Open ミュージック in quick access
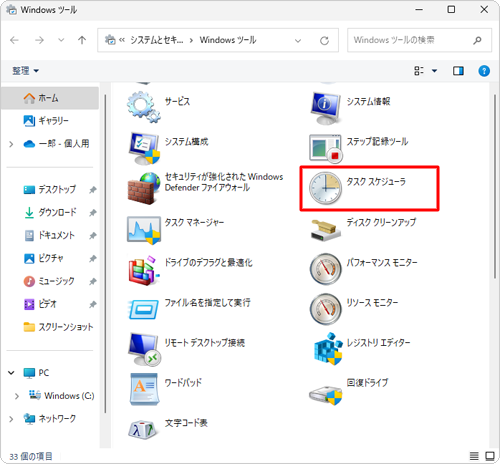 click(x=50, y=281)
